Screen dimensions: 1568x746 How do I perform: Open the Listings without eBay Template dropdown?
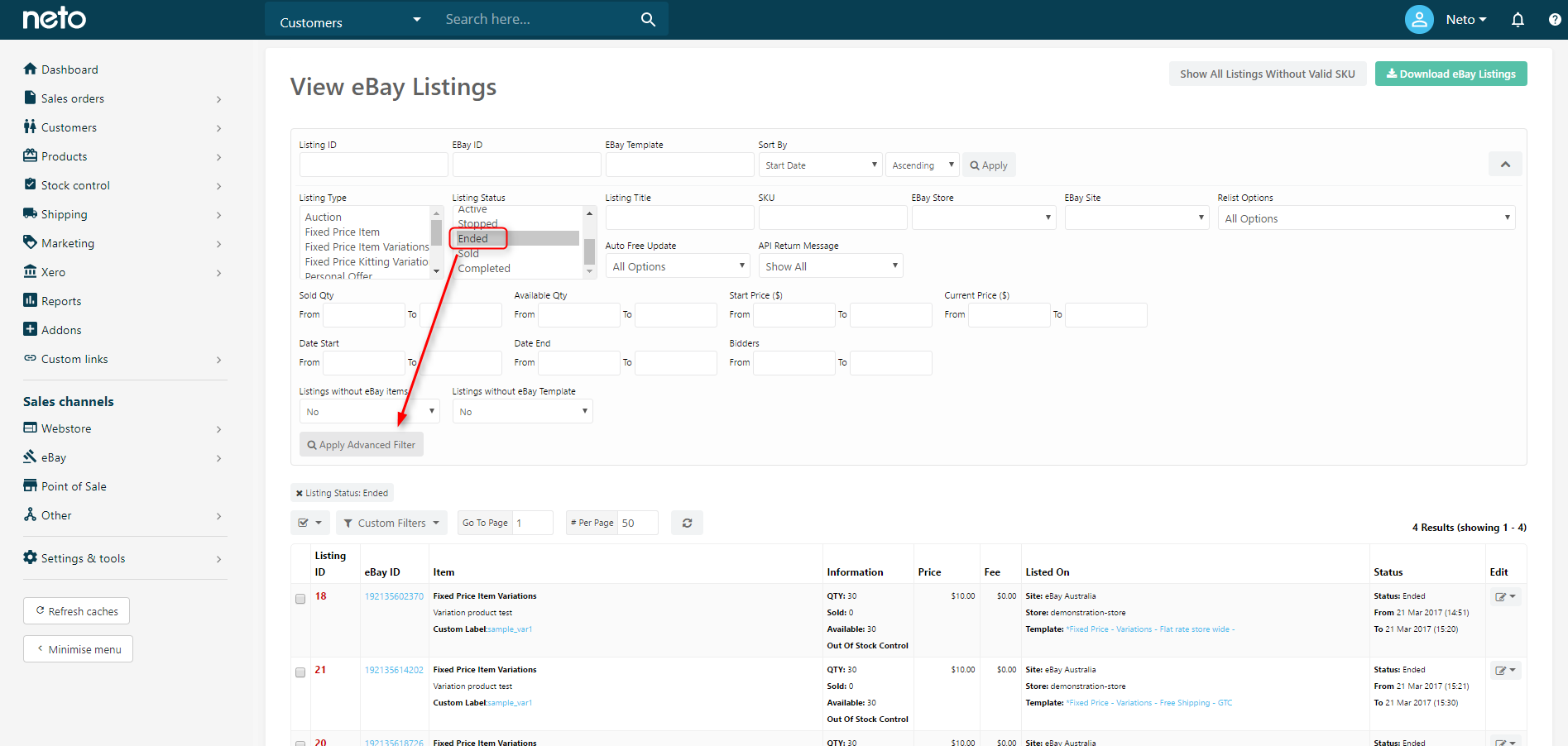pos(522,411)
